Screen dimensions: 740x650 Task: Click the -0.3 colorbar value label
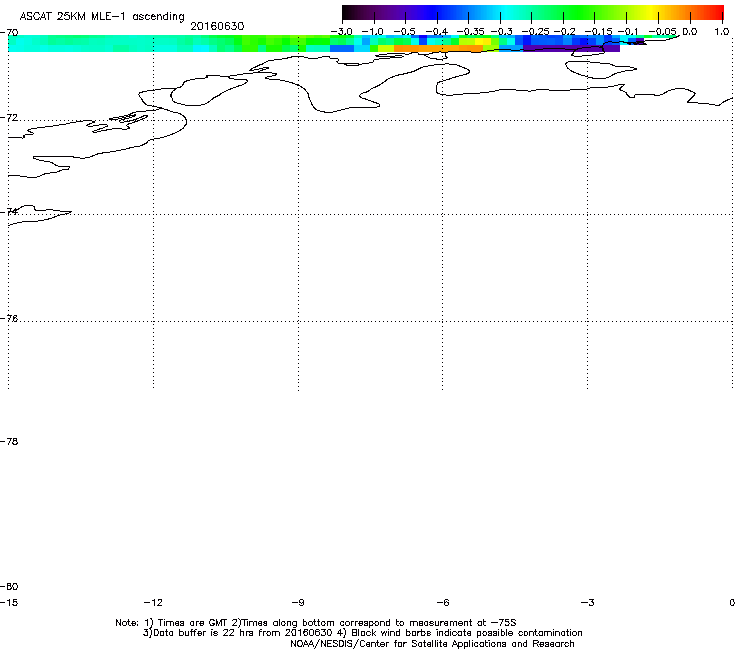501,32
